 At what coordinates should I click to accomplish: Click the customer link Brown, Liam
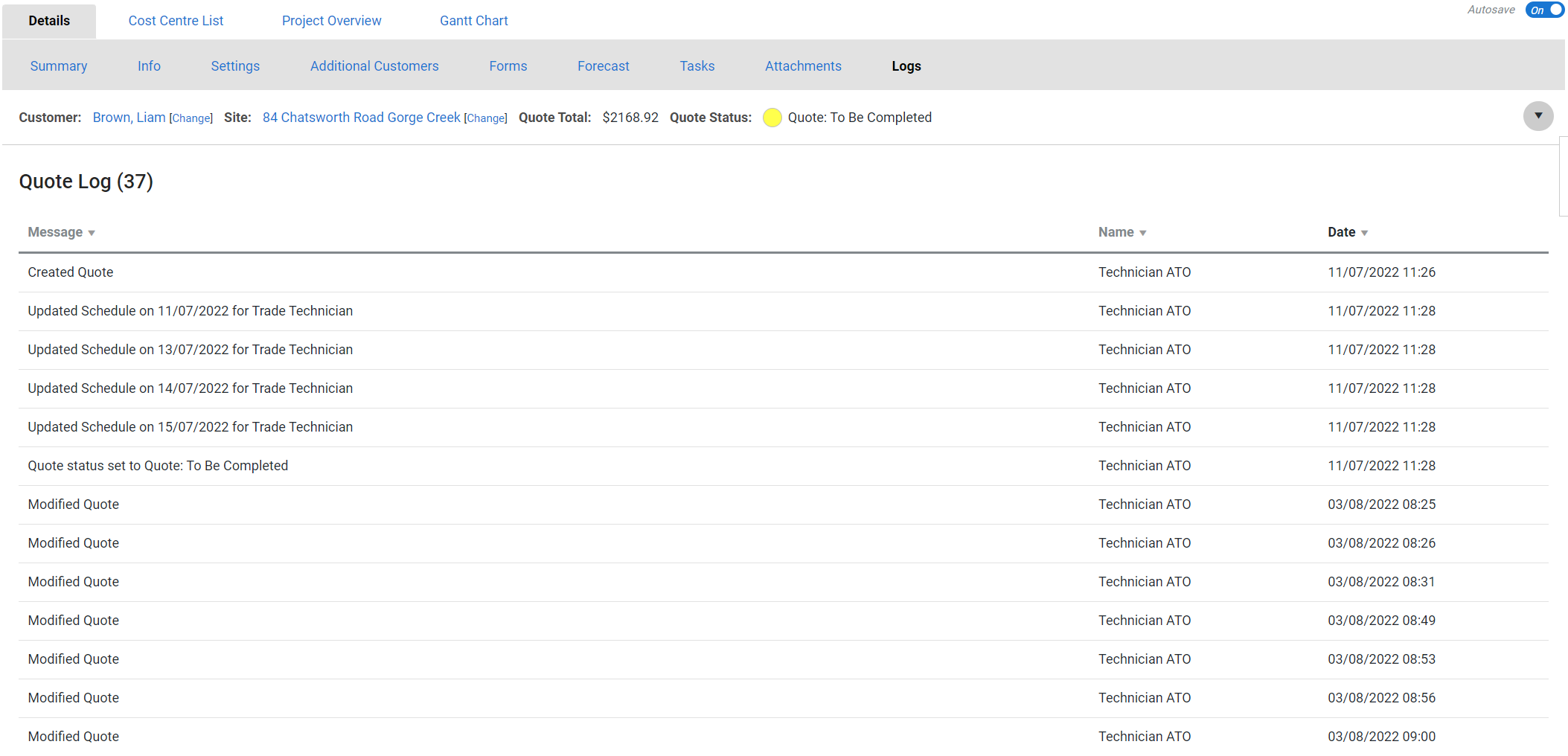(x=129, y=118)
